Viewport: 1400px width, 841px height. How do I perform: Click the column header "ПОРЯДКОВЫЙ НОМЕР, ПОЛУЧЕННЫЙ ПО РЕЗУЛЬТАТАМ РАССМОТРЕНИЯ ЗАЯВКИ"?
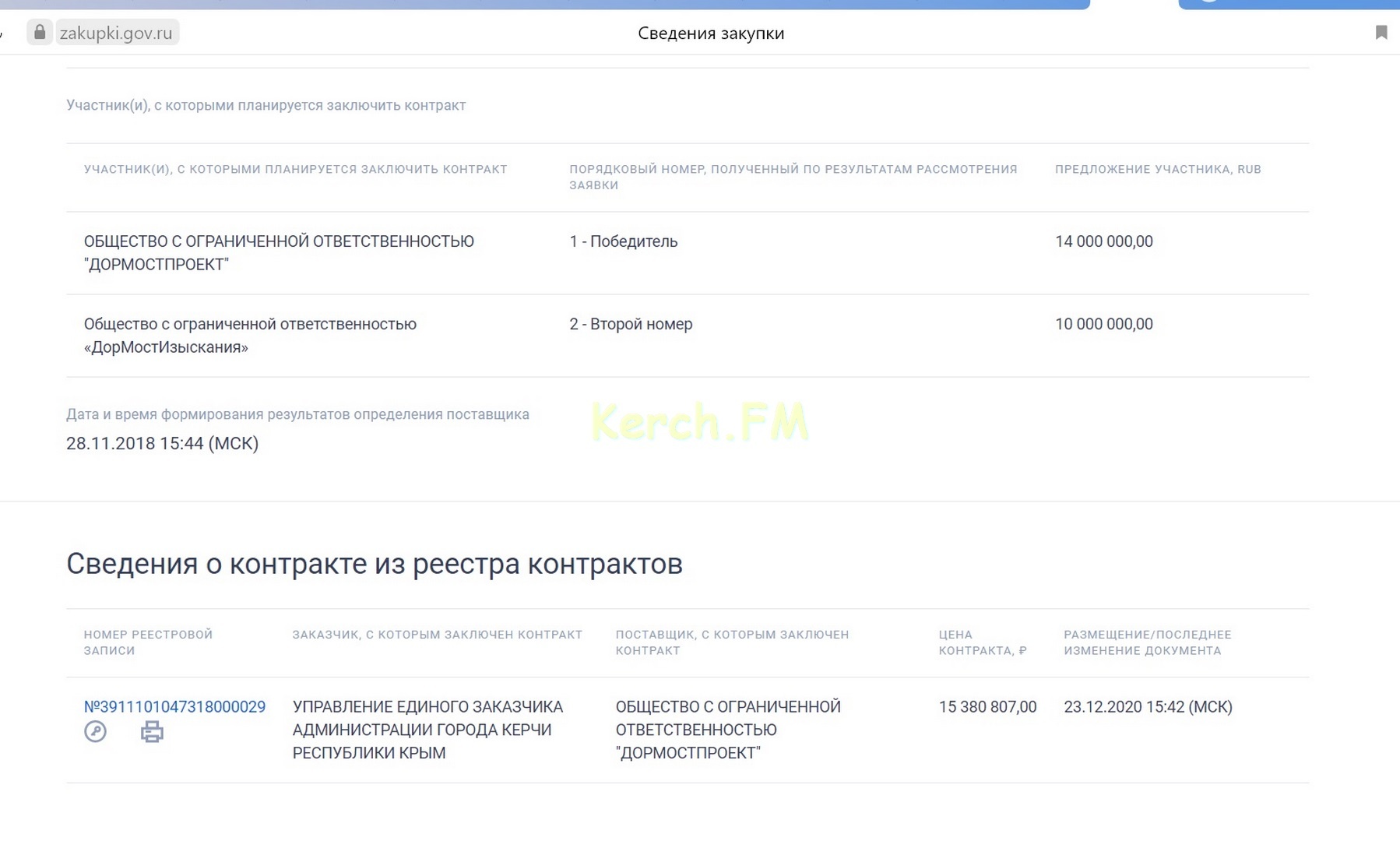point(793,177)
